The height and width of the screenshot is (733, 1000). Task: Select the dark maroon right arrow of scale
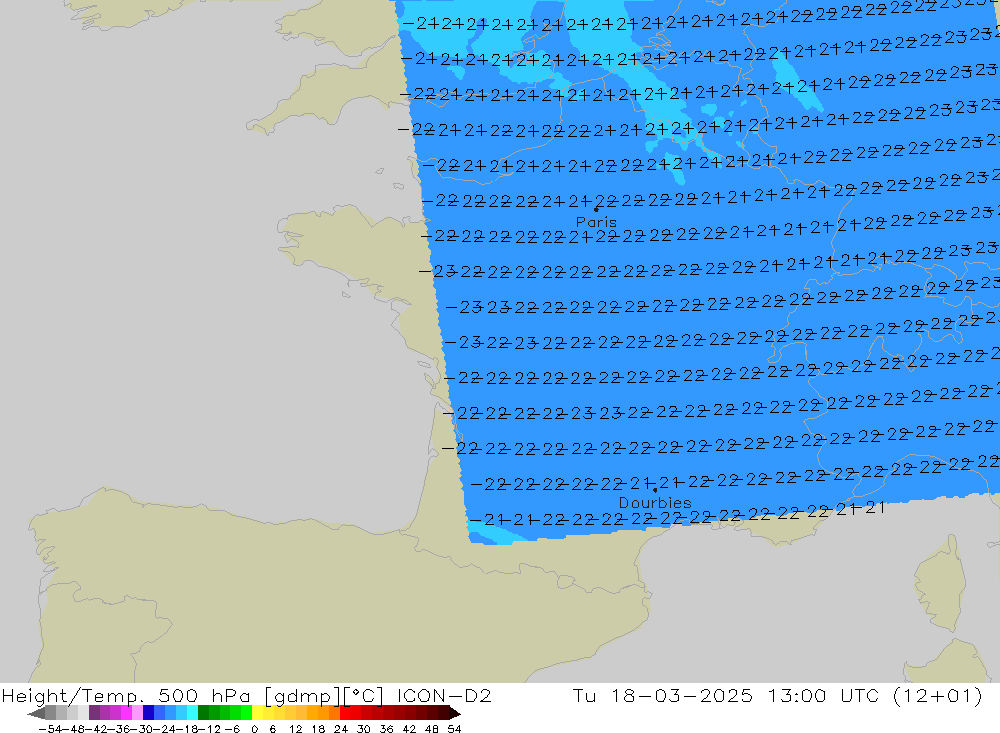pyautogui.click(x=454, y=714)
